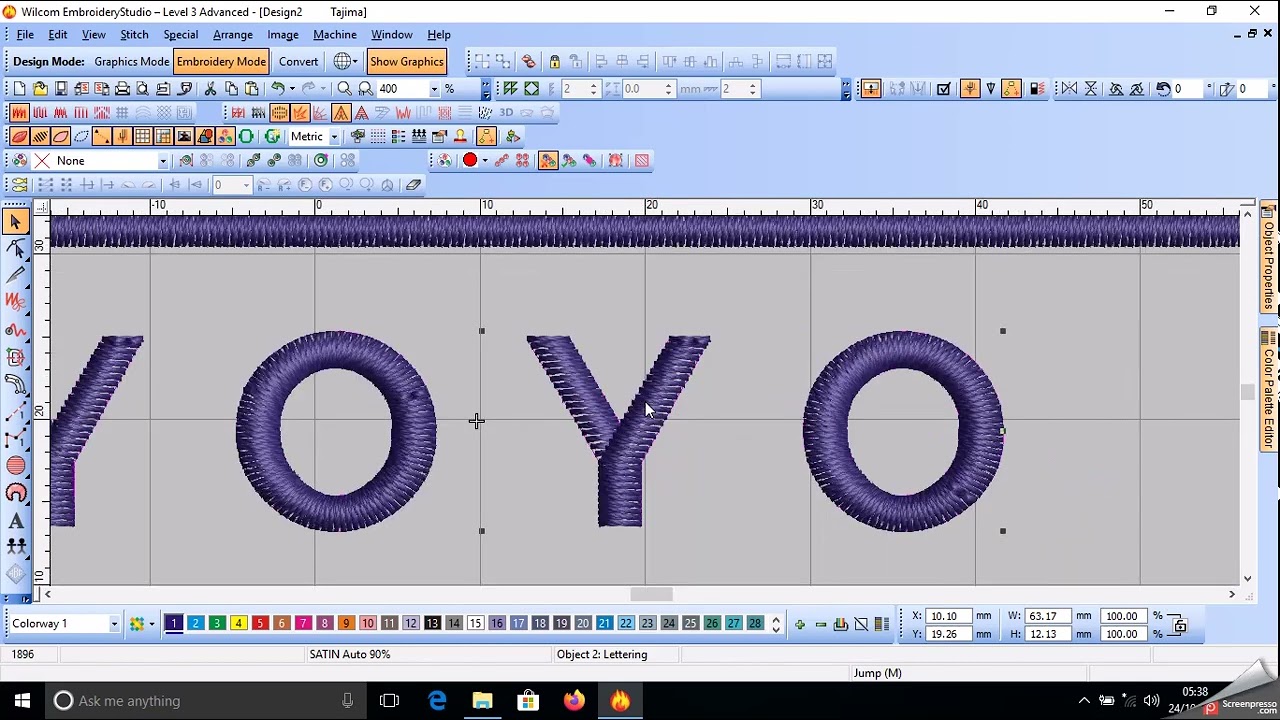The image size is (1280, 720).
Task: Select the Lettering 'A' tool in left toolbox
Action: (x=16, y=520)
